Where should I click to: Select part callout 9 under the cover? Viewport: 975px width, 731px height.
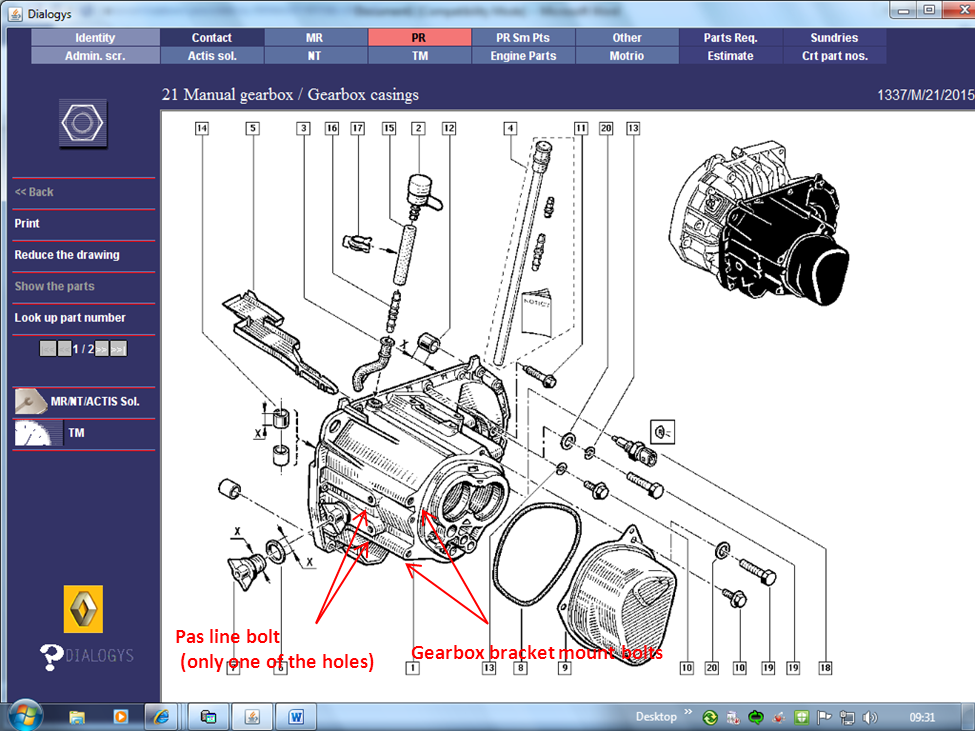point(564,667)
